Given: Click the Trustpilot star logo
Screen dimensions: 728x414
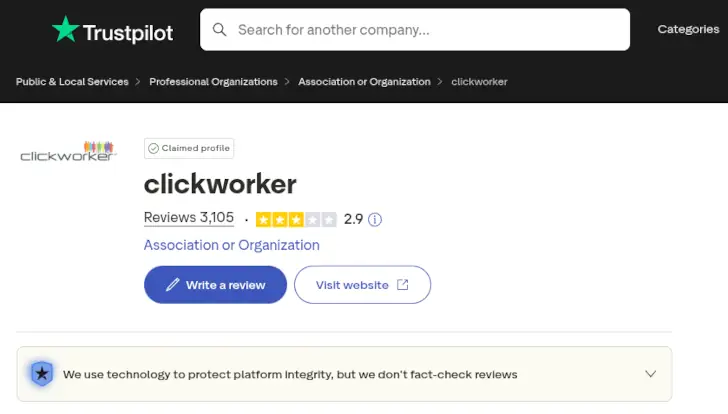Looking at the screenshot, I should (x=65, y=29).
